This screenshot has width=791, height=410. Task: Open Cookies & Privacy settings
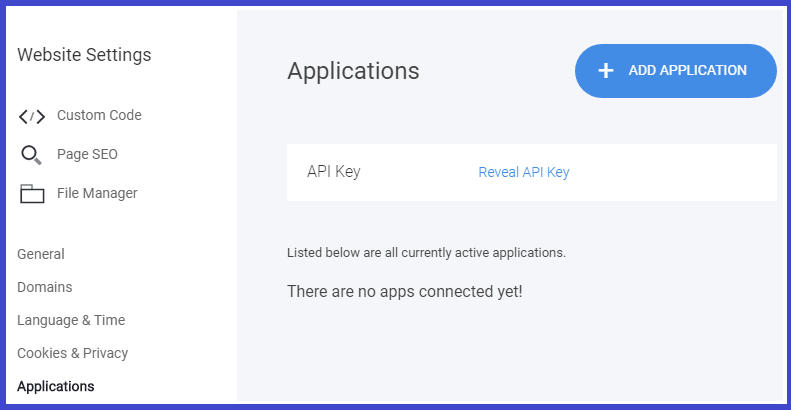point(73,354)
